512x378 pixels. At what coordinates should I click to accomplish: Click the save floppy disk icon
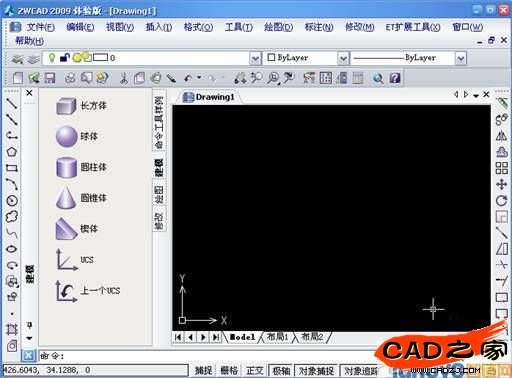tap(50, 78)
